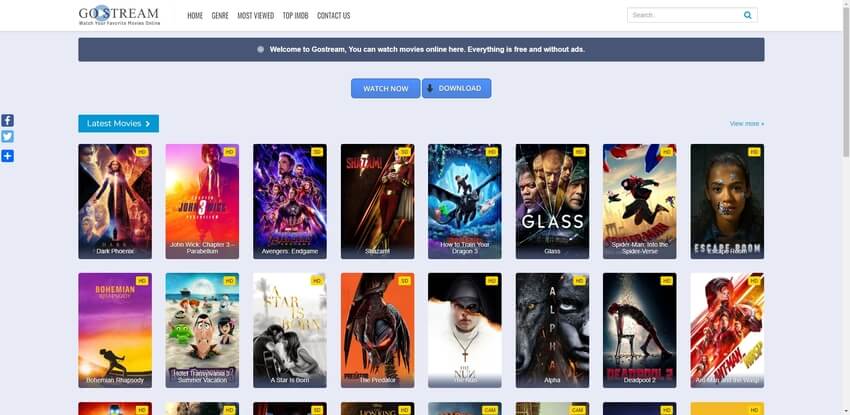Open the Avengers: Endgame poster
Image resolution: width=850 pixels, height=415 pixels.
(x=290, y=201)
